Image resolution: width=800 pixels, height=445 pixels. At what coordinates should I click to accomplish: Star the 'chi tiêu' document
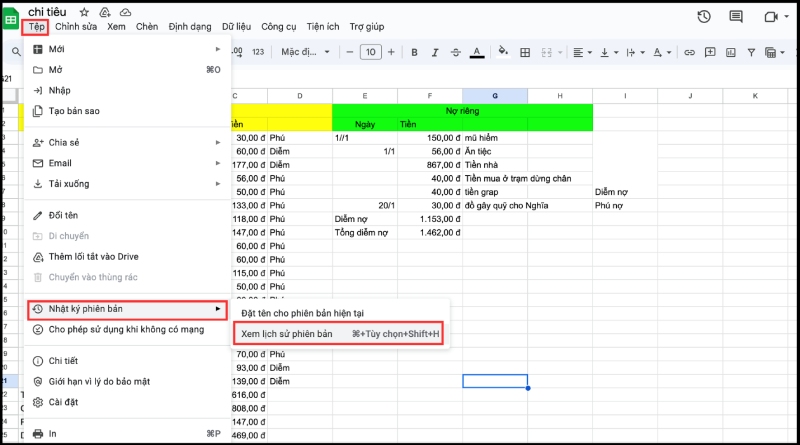[84, 11]
